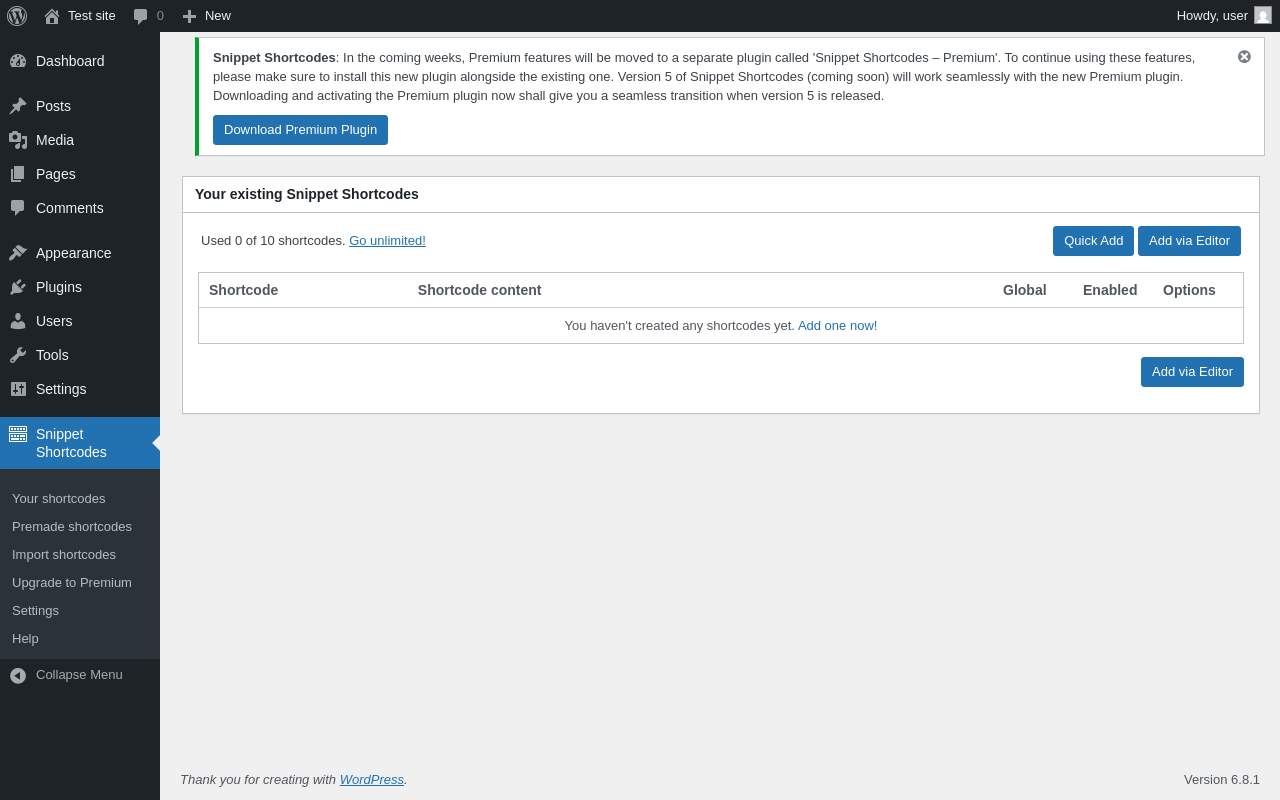The height and width of the screenshot is (800, 1280).
Task: Go to Premade shortcodes submenu
Action: point(72,527)
